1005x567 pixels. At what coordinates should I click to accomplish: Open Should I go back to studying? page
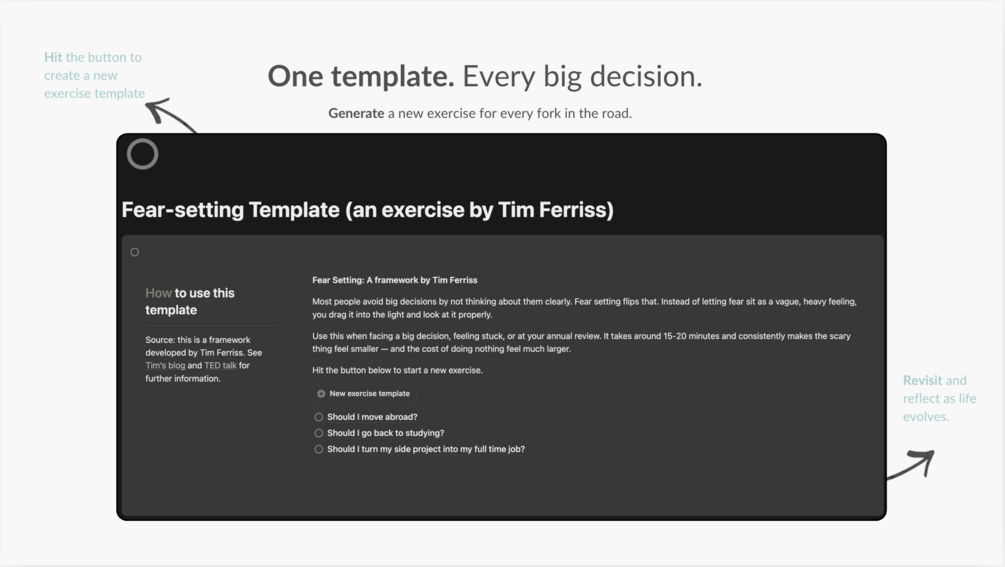pos(385,433)
